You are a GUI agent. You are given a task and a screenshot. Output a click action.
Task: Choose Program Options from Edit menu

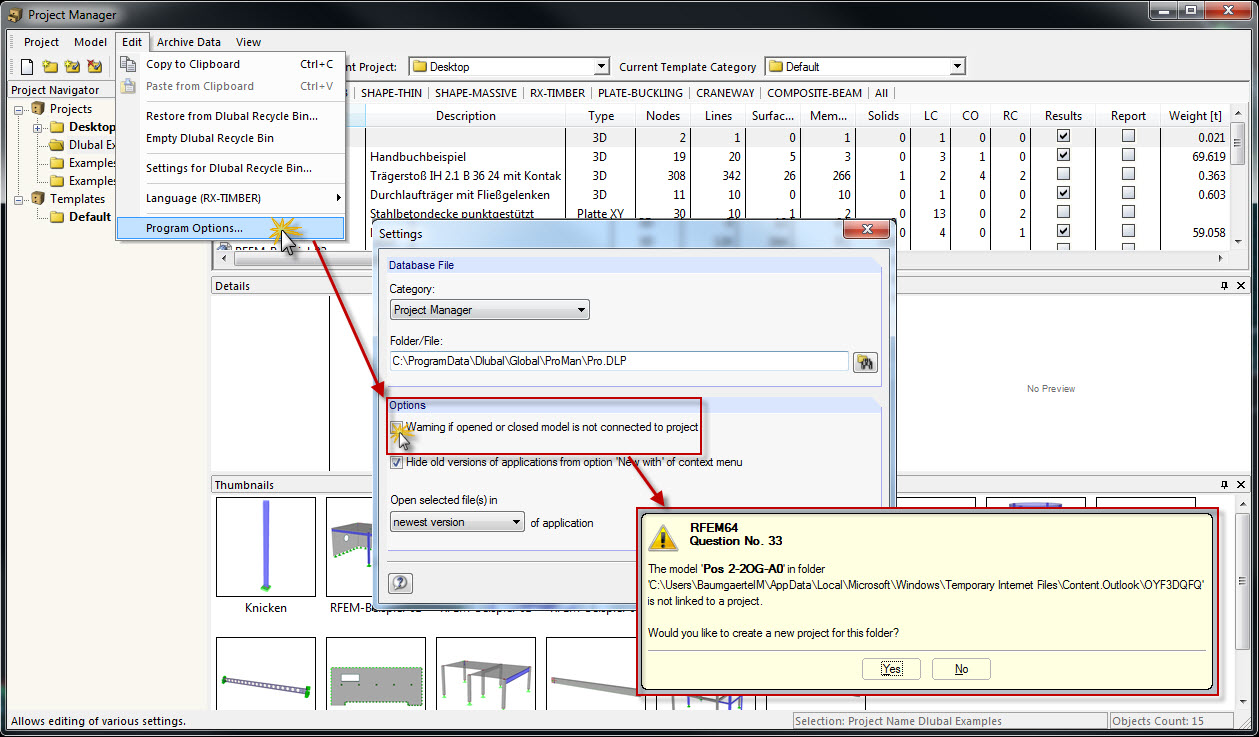pos(231,228)
